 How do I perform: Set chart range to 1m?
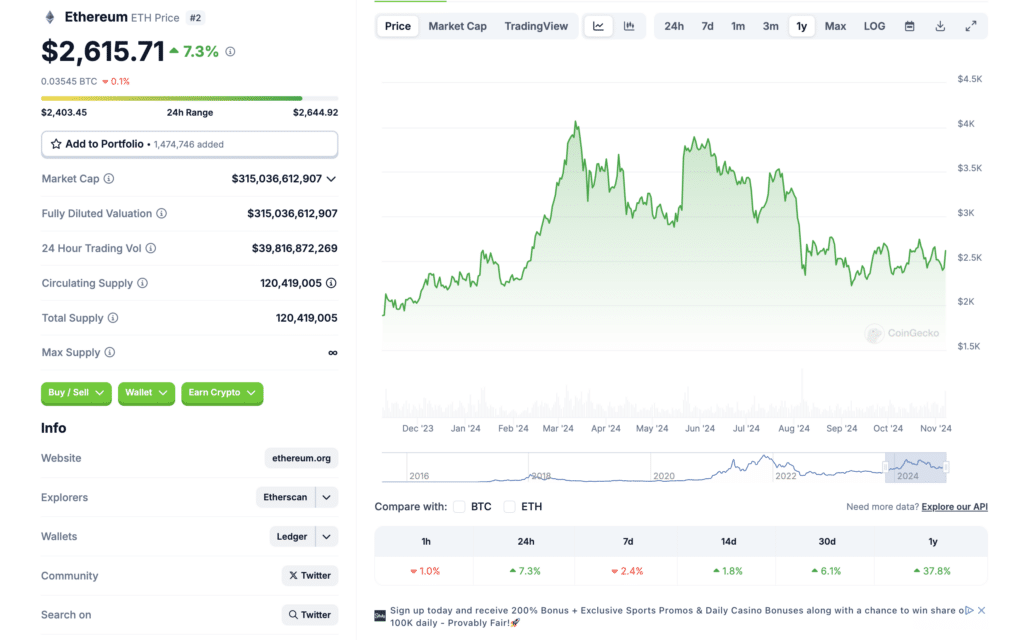pos(738,26)
